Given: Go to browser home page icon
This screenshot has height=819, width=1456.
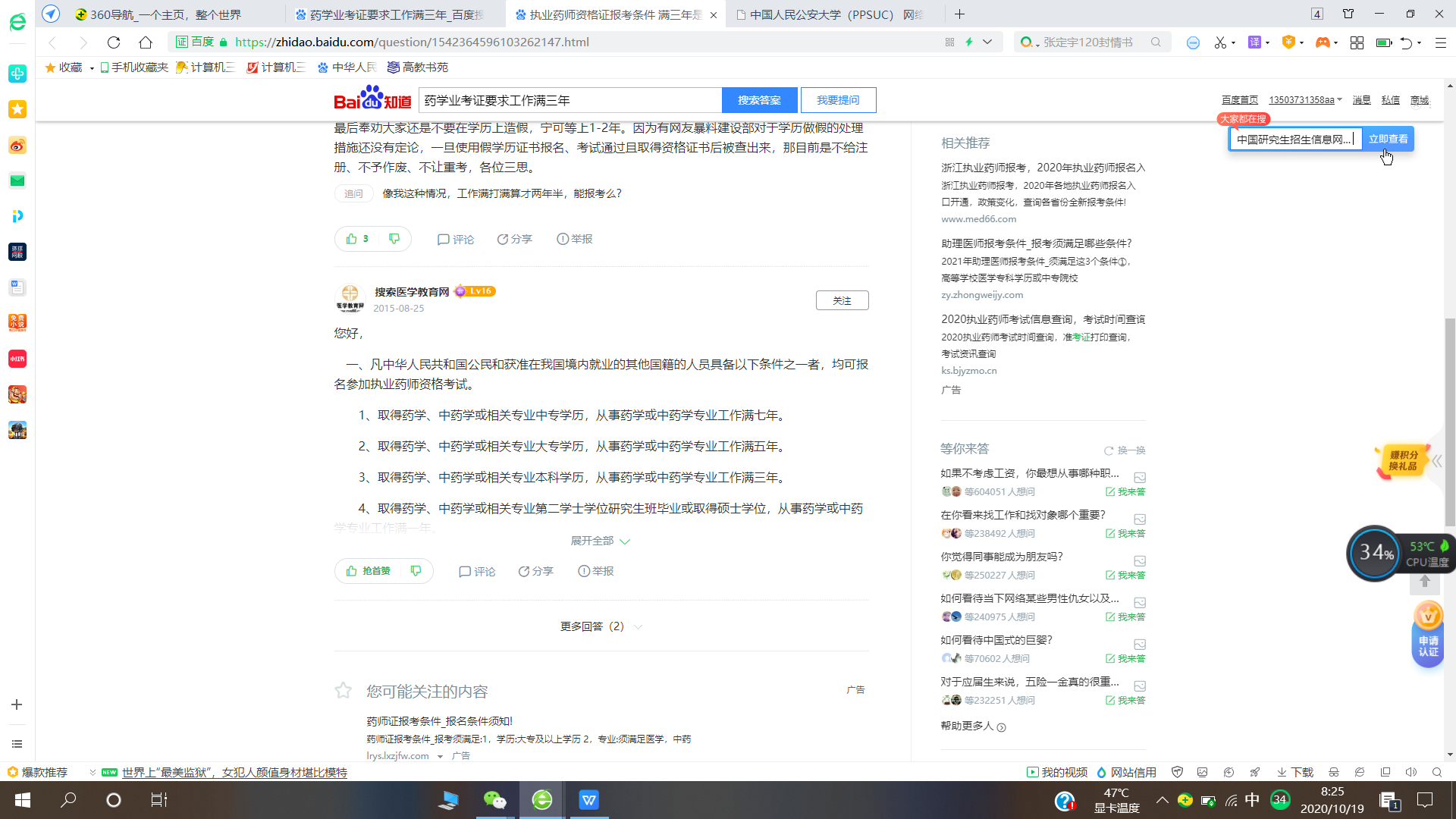Looking at the screenshot, I should point(146,42).
